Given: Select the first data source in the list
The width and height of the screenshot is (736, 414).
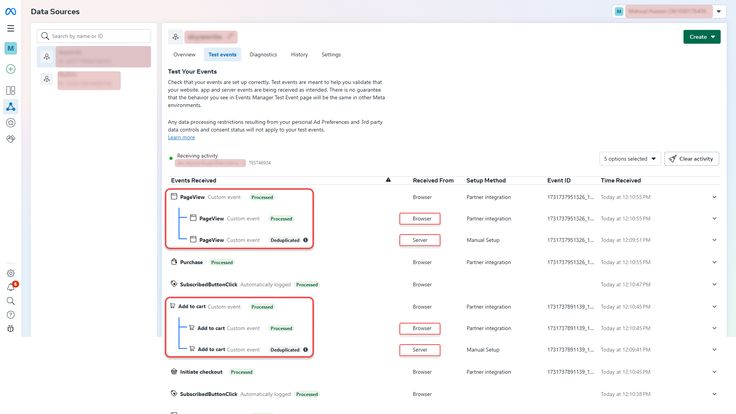Looking at the screenshot, I should pyautogui.click(x=94, y=56).
